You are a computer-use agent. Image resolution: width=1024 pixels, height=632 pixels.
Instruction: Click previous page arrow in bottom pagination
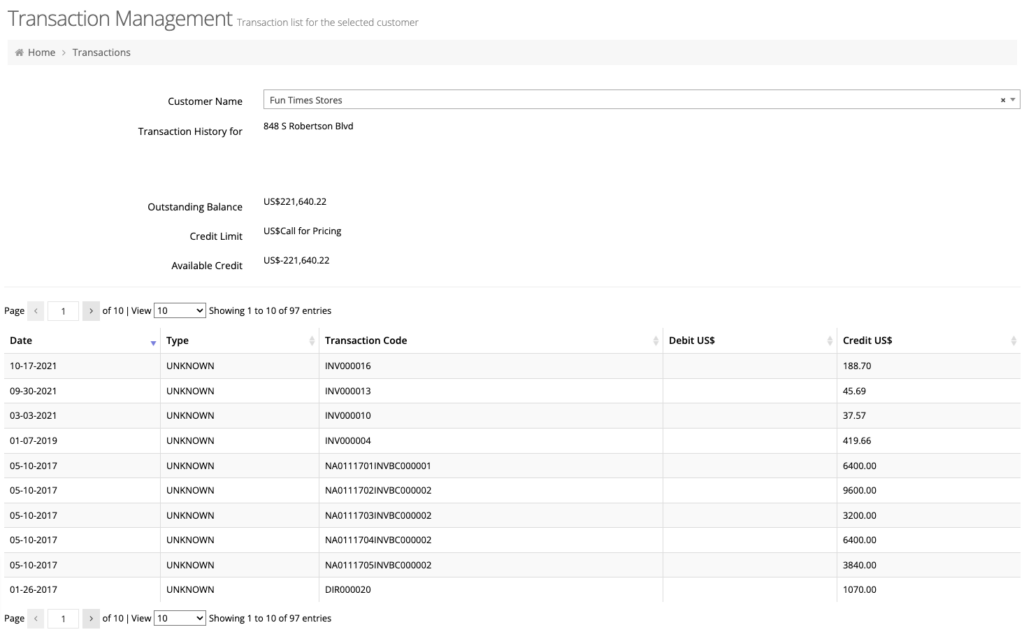pyautogui.click(x=37, y=619)
